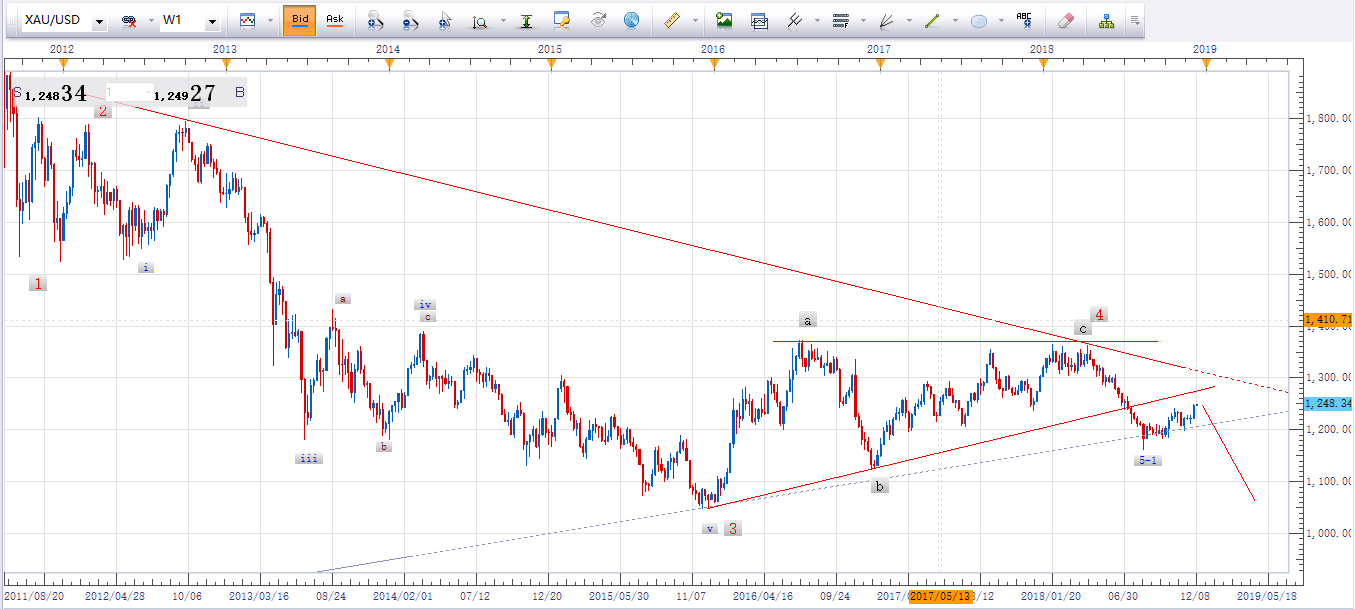Select the iii wave label

(309, 458)
